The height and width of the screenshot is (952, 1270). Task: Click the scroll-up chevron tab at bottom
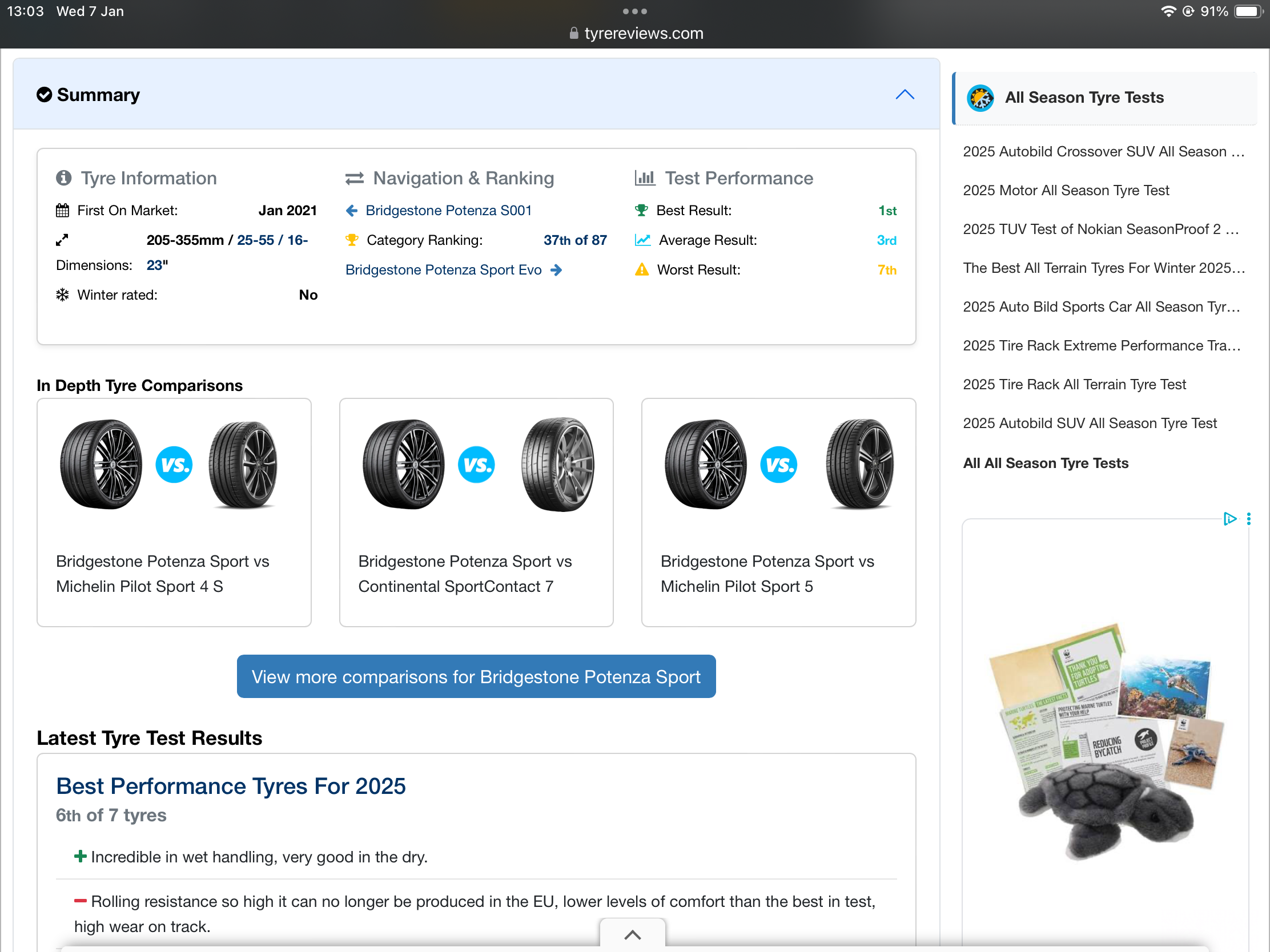(632, 935)
